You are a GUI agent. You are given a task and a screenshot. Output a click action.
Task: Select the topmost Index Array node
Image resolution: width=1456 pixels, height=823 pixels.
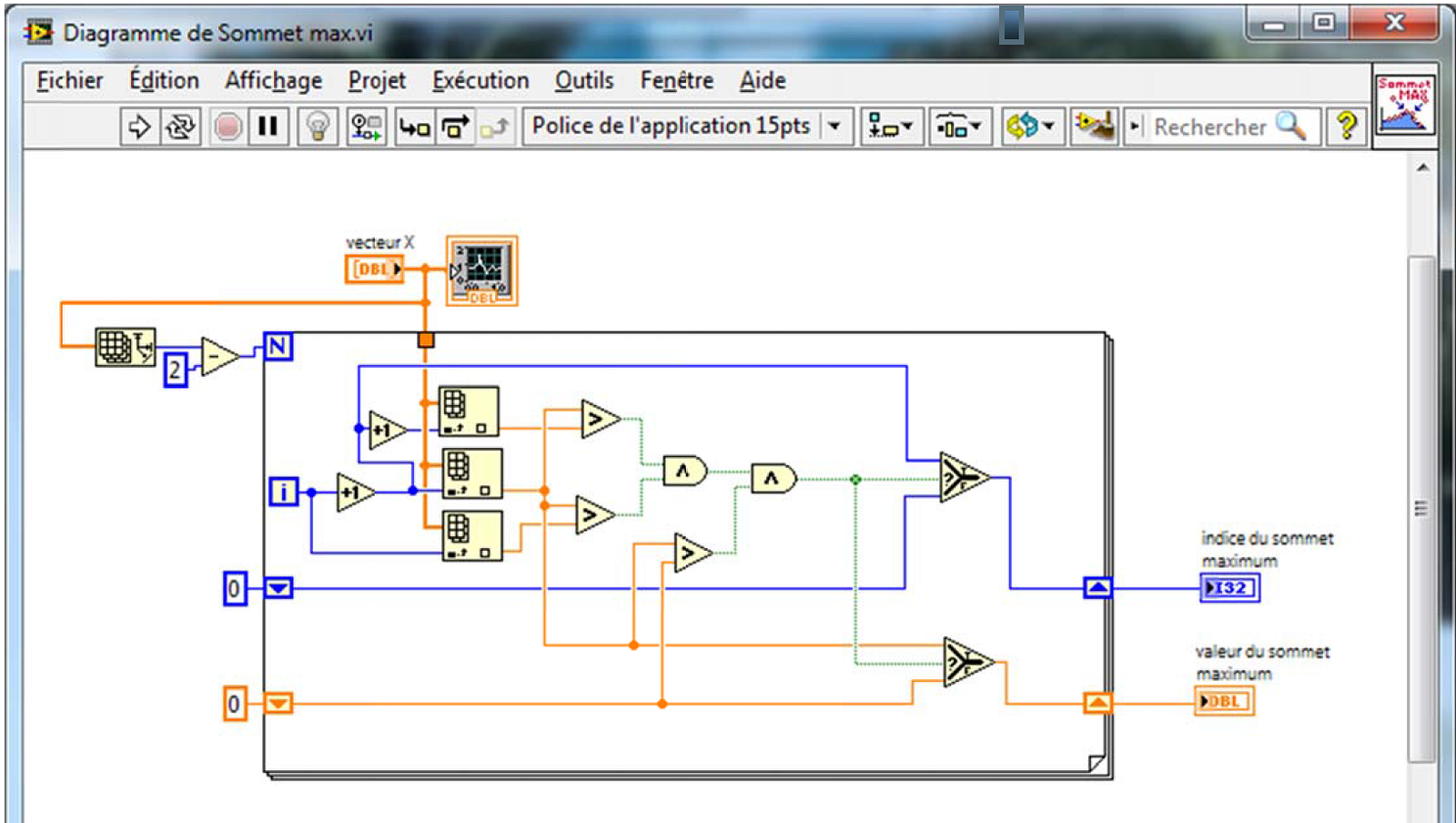tap(470, 411)
